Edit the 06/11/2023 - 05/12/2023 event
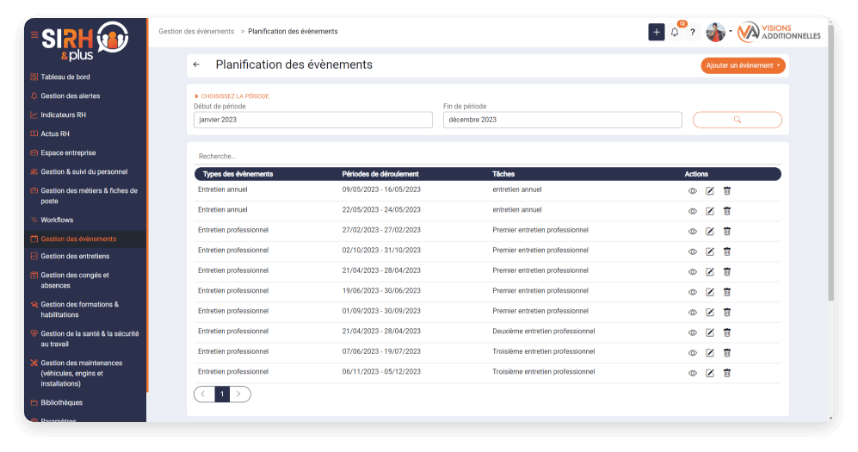The width and height of the screenshot is (858, 452). [x=710, y=373]
